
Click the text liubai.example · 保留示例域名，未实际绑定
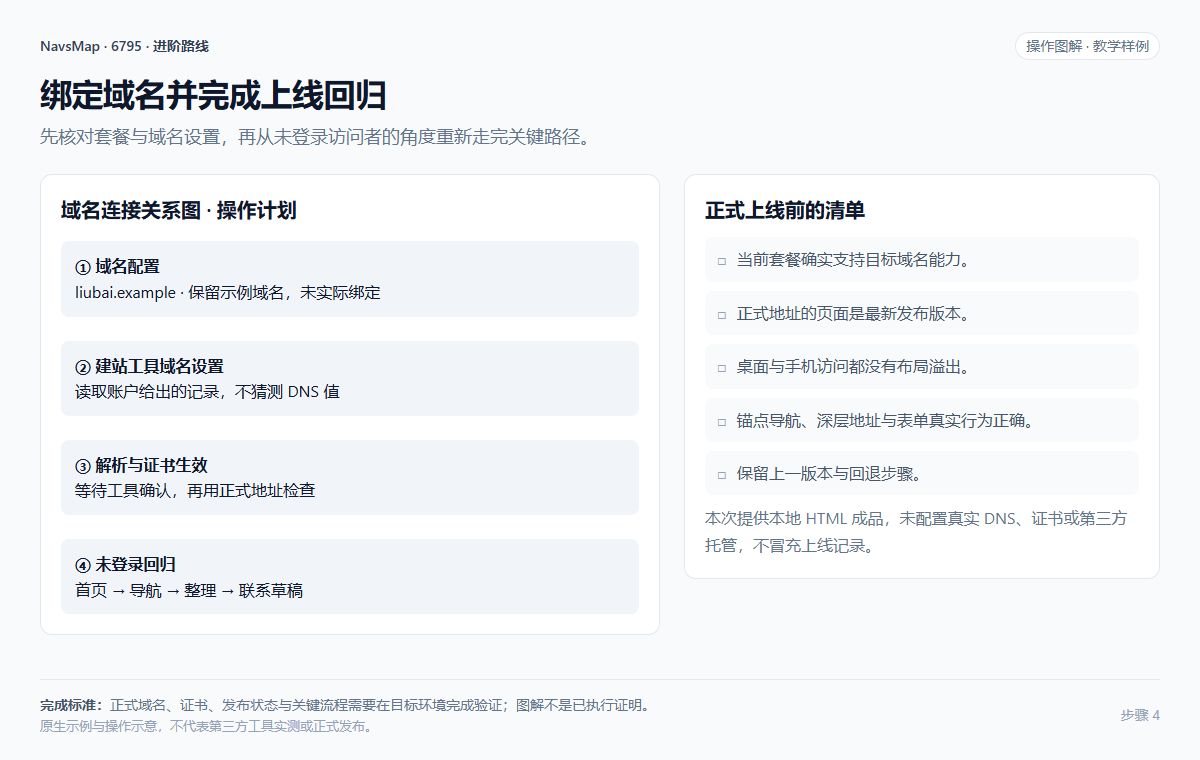(x=227, y=293)
